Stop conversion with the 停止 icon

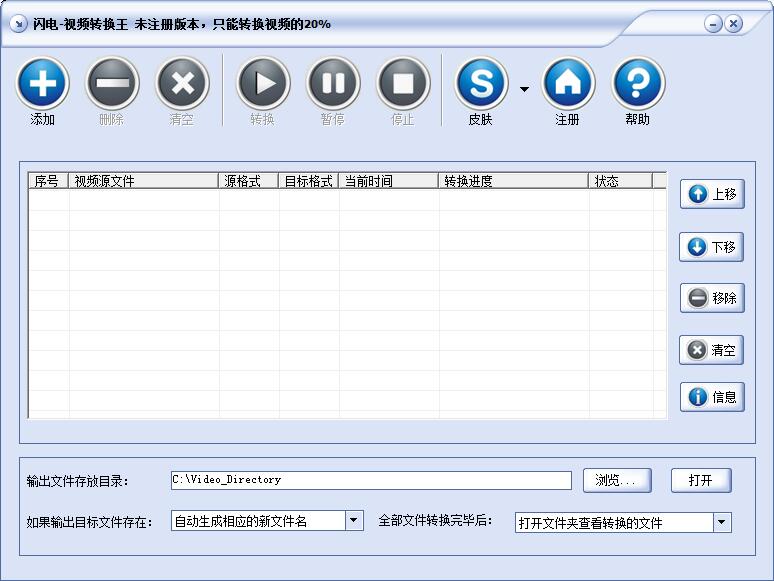(403, 84)
